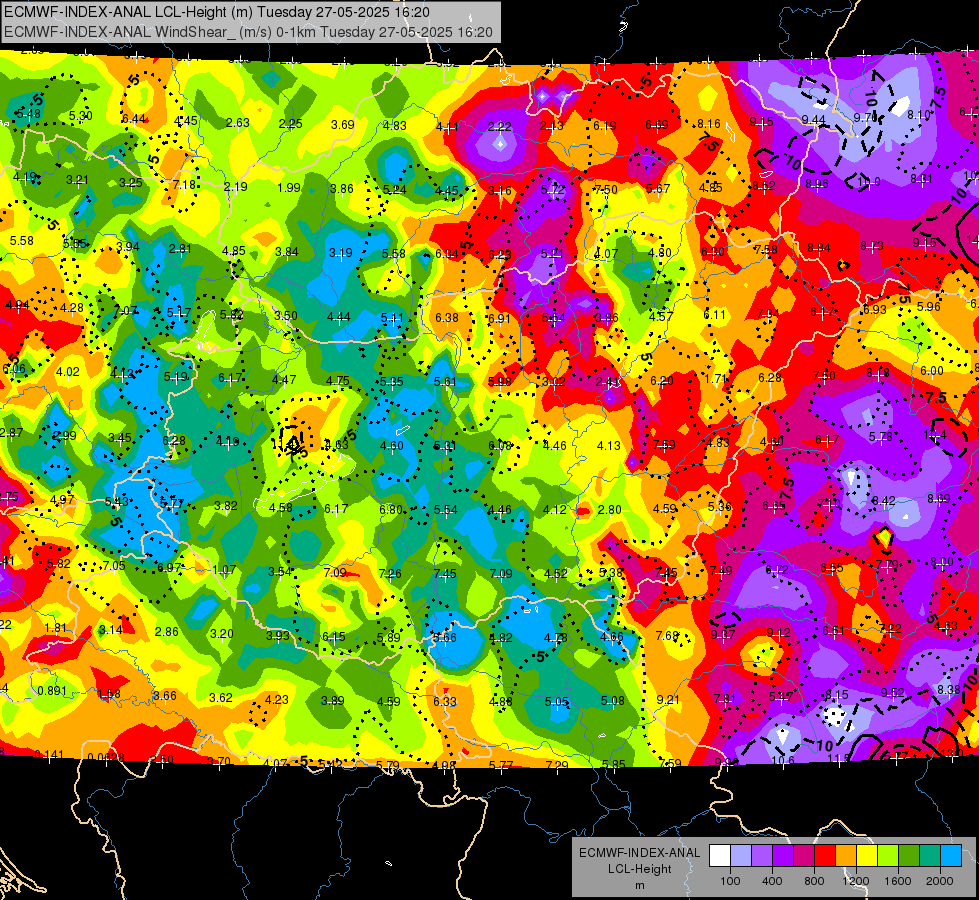Click the grid value 0.141
Image resolution: width=979 pixels, height=900 pixels.
pyautogui.click(x=49, y=754)
